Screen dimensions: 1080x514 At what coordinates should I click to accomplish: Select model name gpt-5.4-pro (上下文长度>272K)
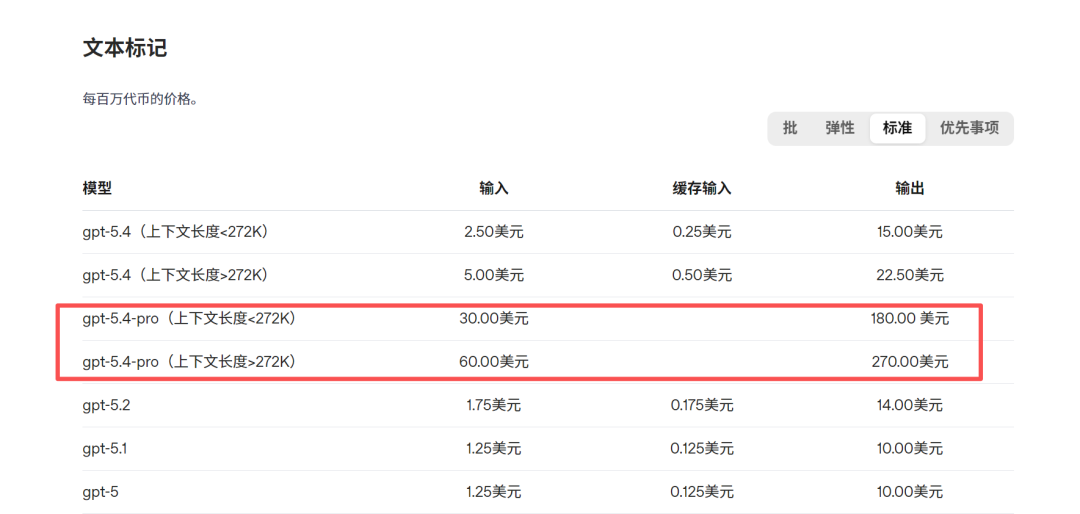click(189, 361)
